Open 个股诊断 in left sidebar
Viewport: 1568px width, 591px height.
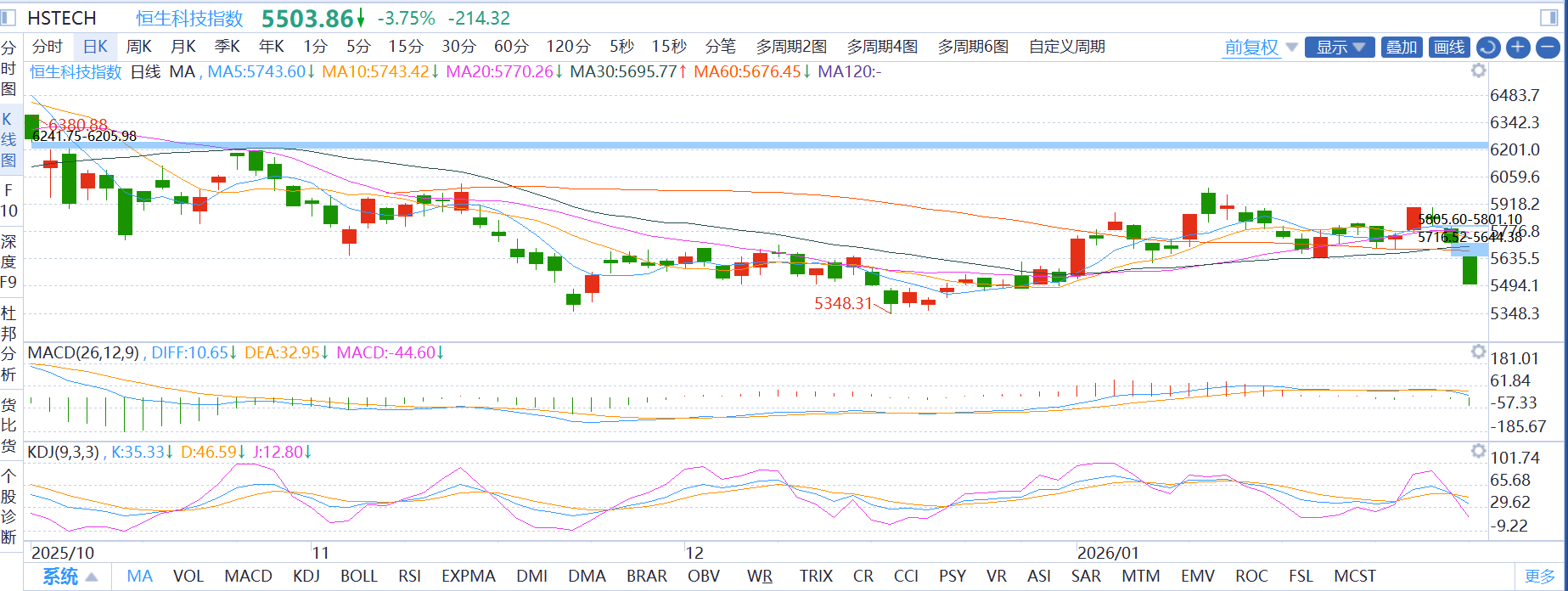point(8,505)
